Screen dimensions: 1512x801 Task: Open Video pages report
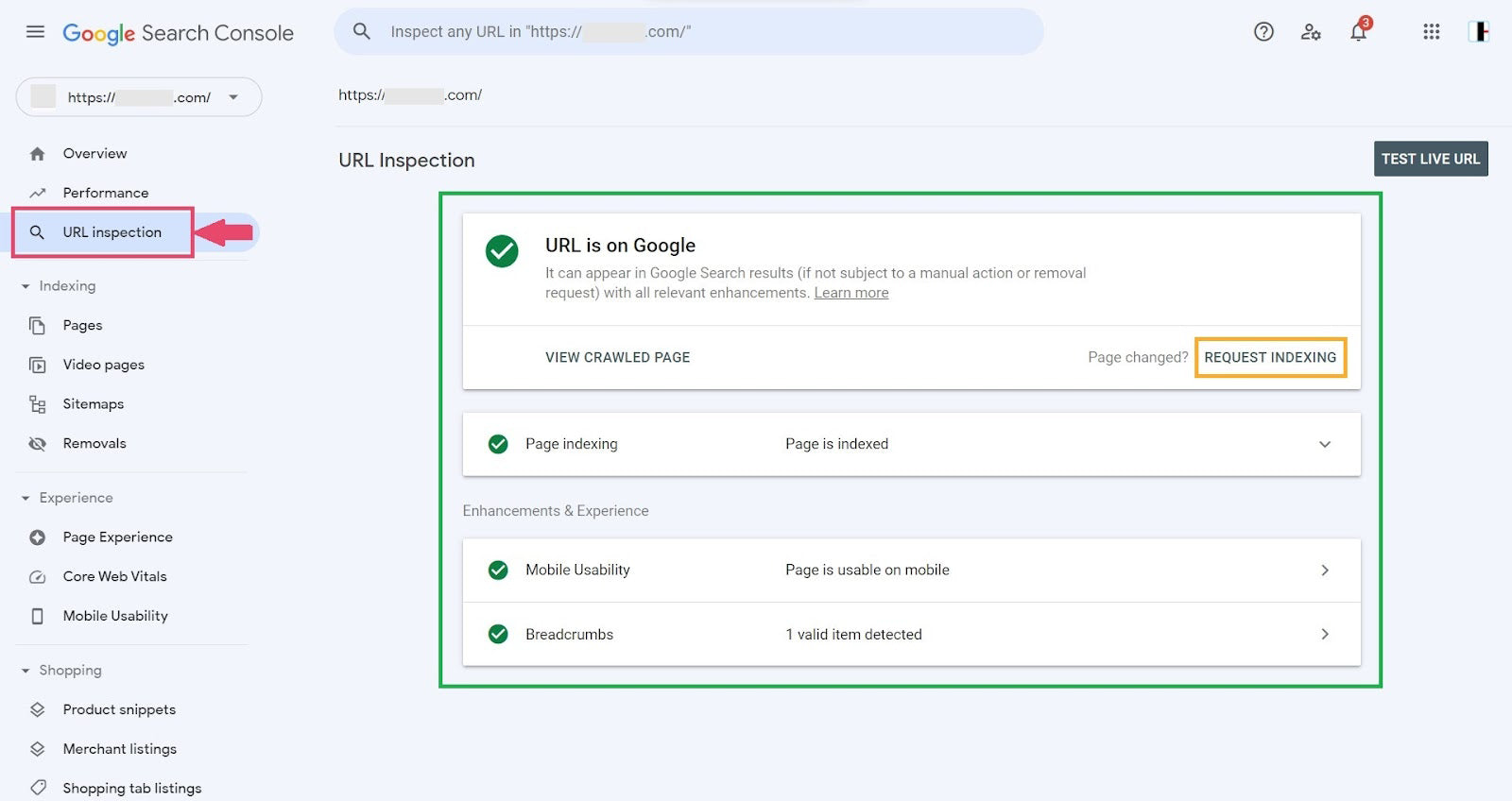pyautogui.click(x=104, y=365)
